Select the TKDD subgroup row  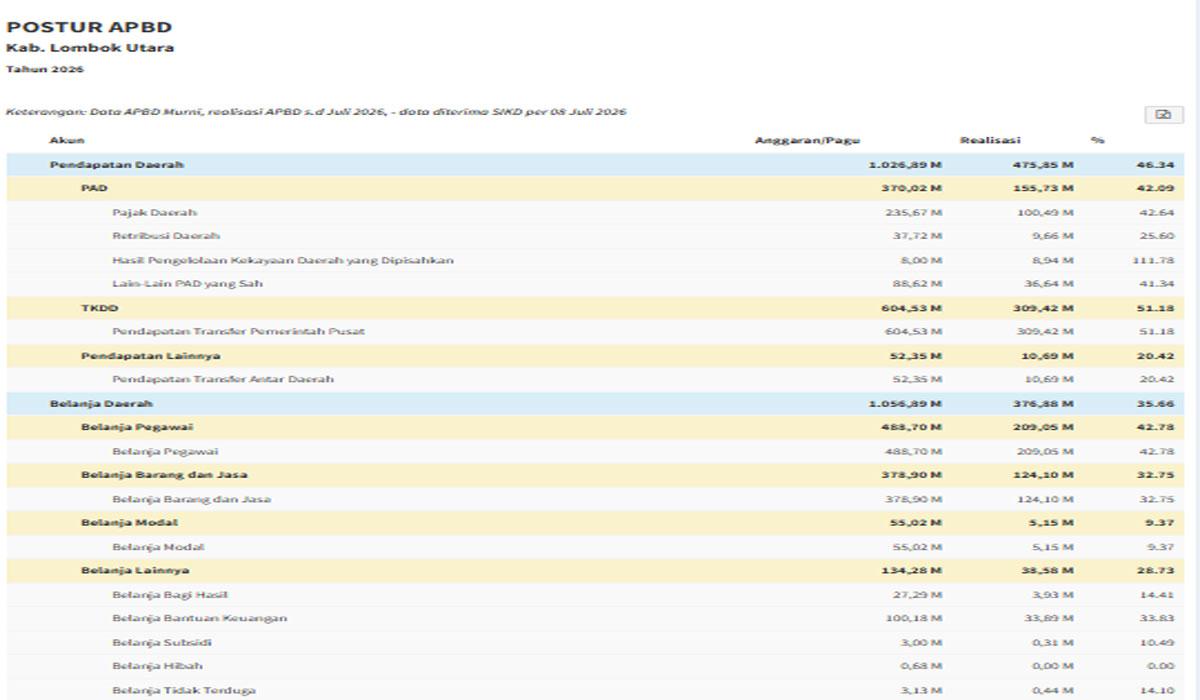595,308
